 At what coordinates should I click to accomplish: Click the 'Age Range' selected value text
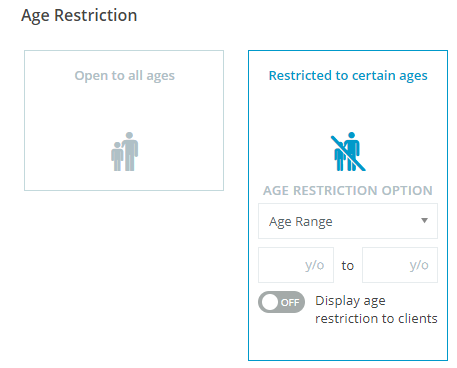point(301,222)
